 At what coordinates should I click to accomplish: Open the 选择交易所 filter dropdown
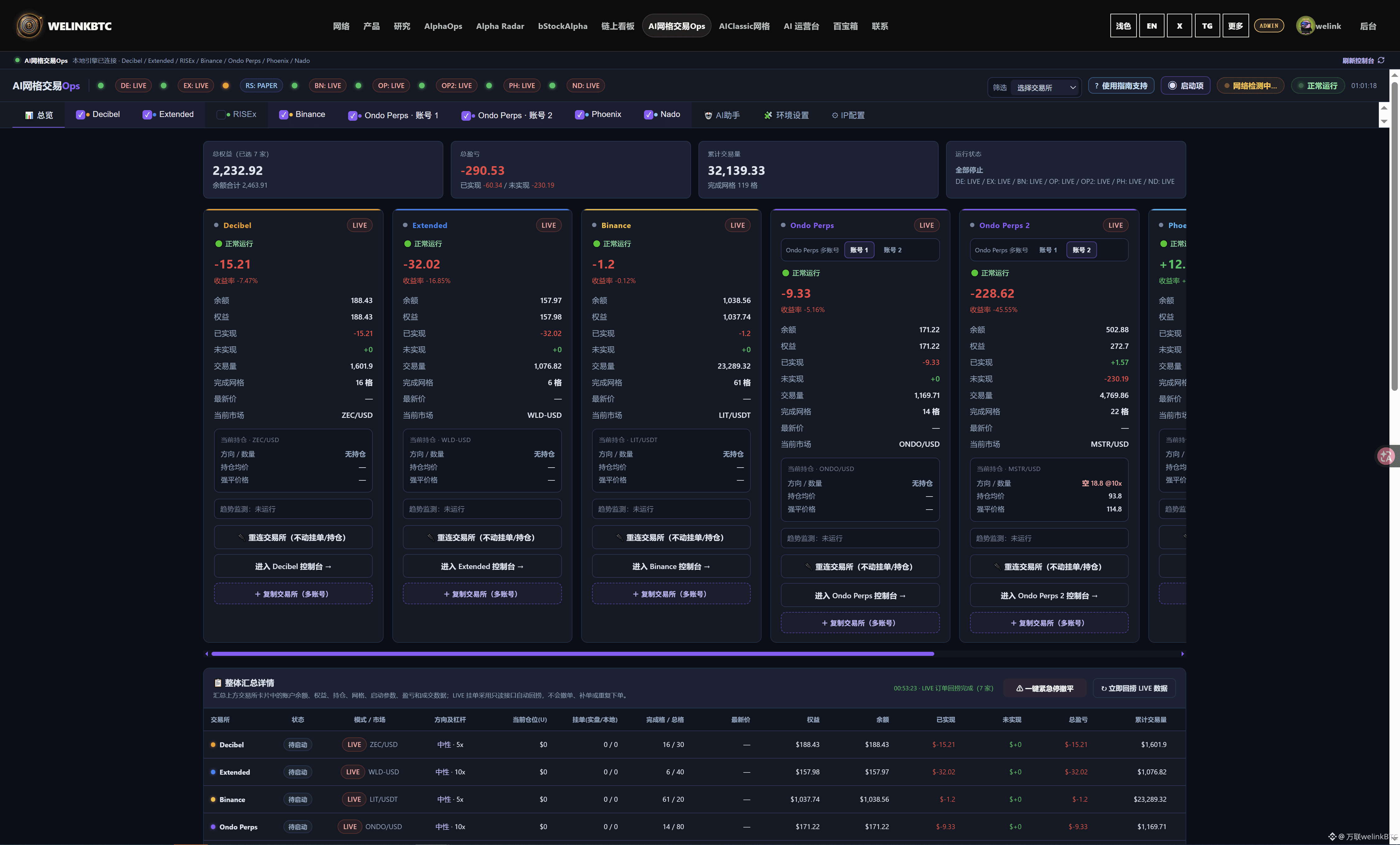click(1046, 87)
